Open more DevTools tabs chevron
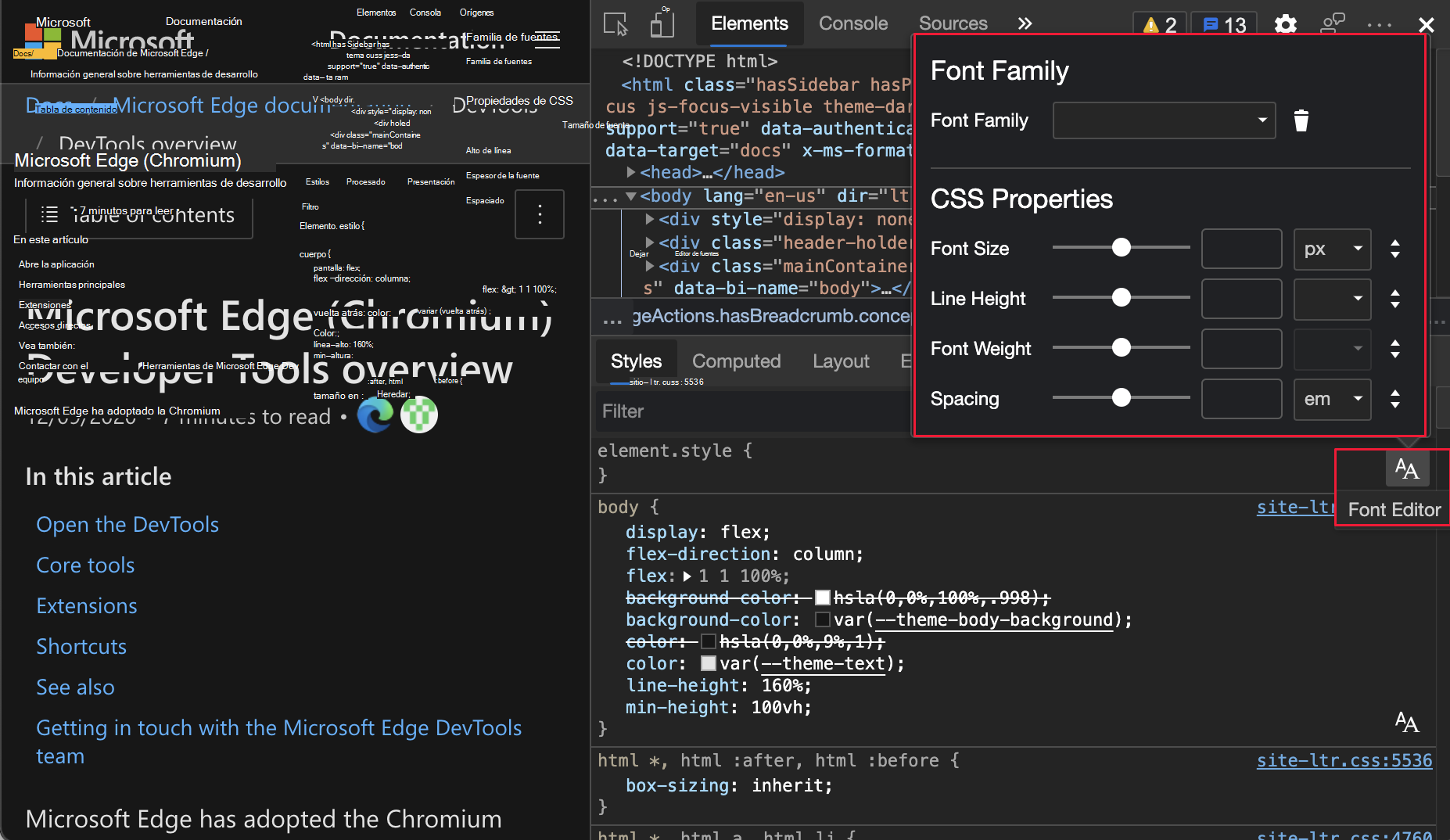 tap(1025, 23)
